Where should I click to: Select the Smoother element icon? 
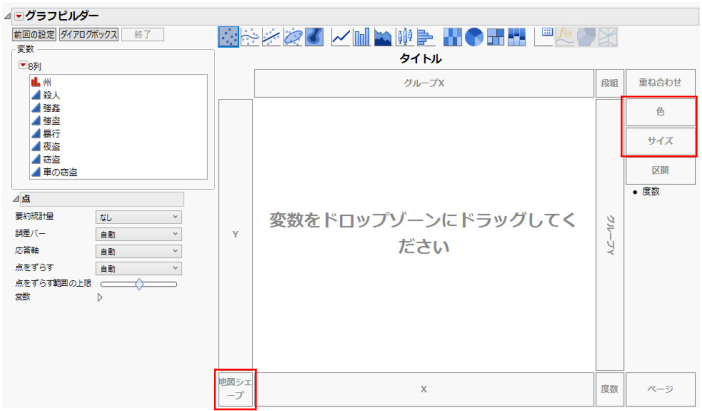(250, 37)
